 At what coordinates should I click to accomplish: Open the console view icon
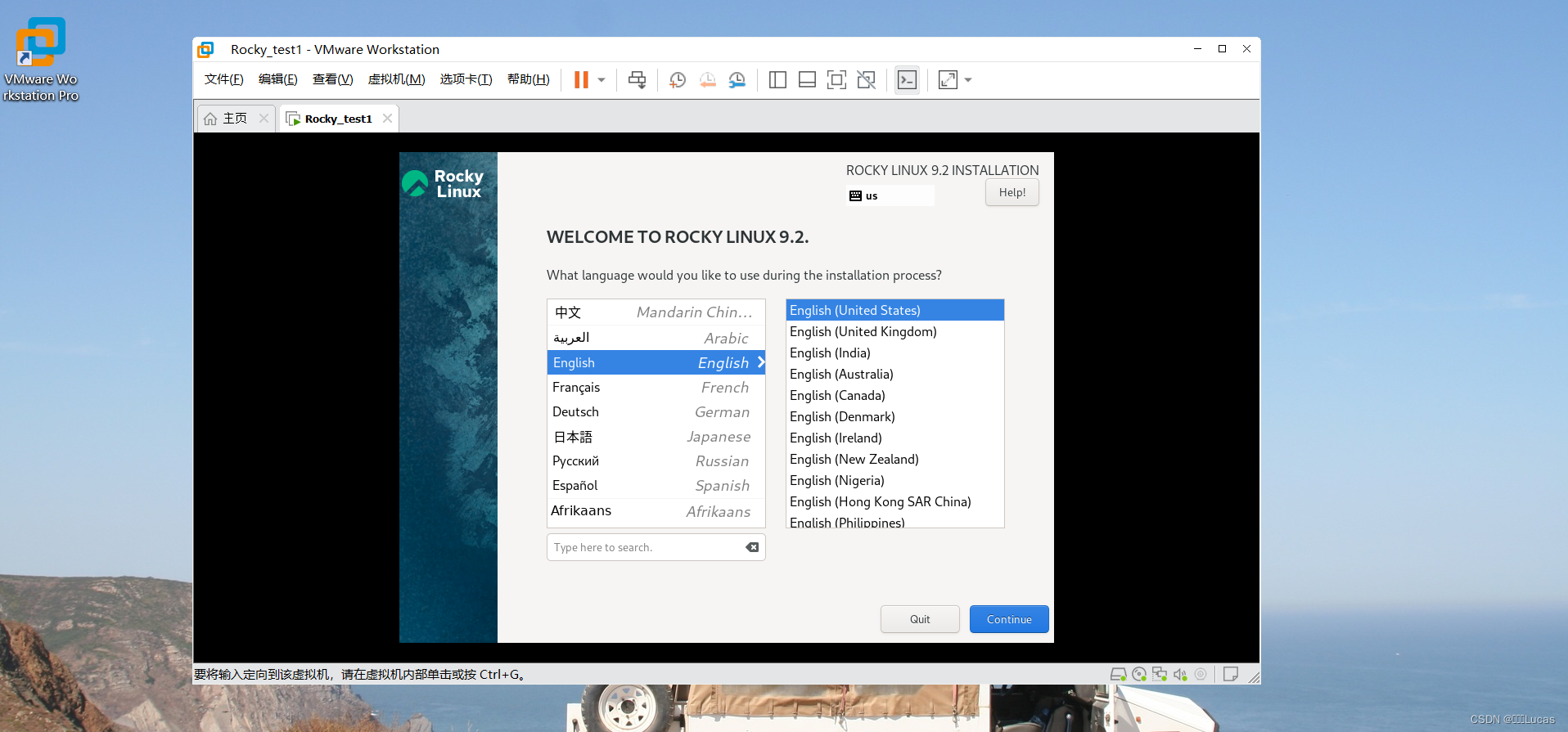[x=907, y=79]
